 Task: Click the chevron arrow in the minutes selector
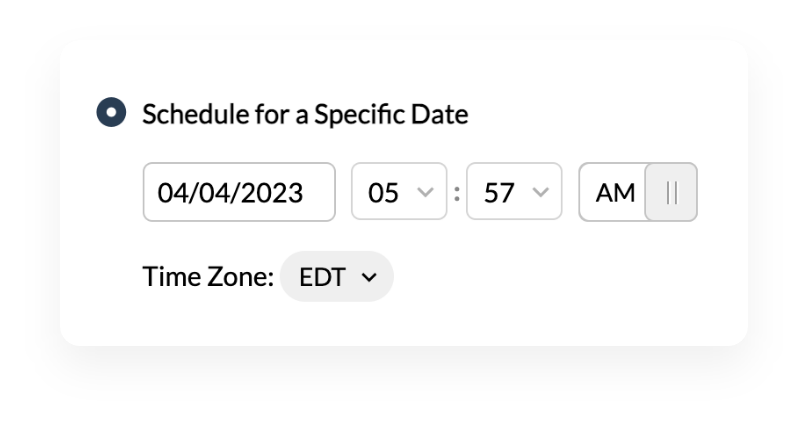(x=540, y=192)
